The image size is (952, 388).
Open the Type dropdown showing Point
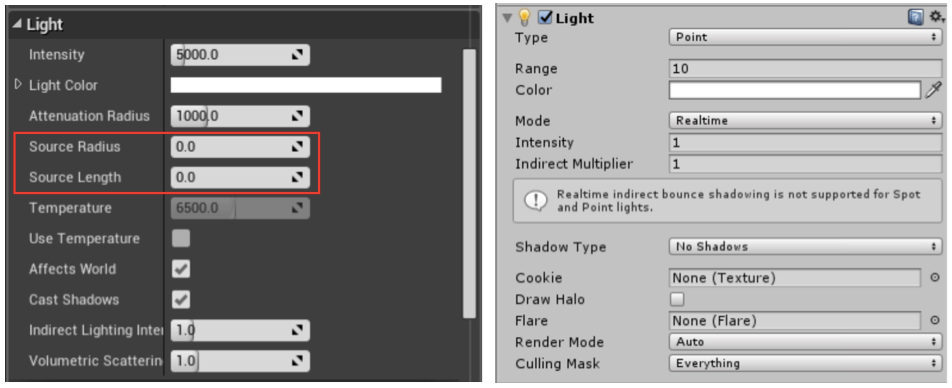click(805, 37)
